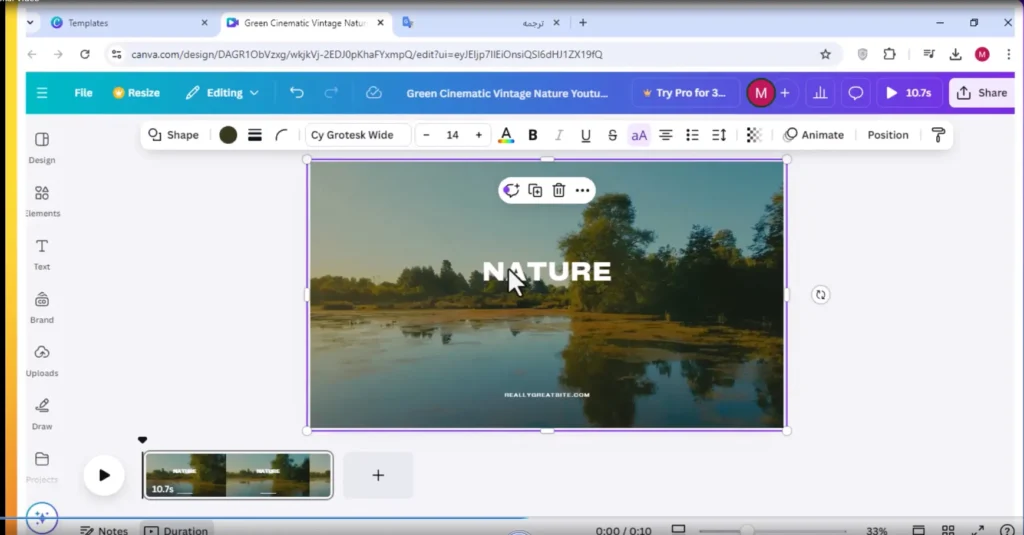Delete the selected element with the trash icon
Screen dimensions: 1024x535
(558, 190)
